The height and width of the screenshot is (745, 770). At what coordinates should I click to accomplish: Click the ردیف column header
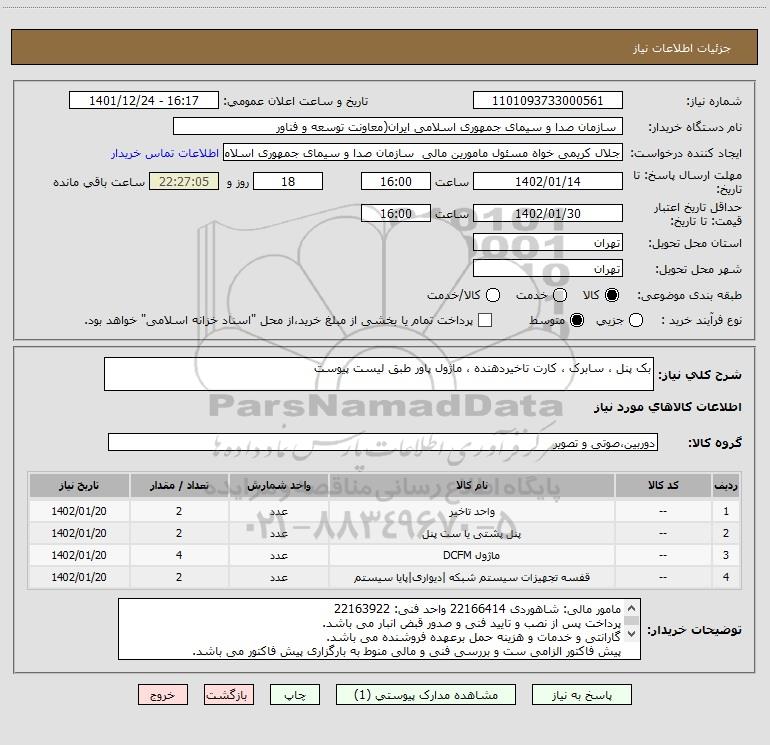[726, 485]
